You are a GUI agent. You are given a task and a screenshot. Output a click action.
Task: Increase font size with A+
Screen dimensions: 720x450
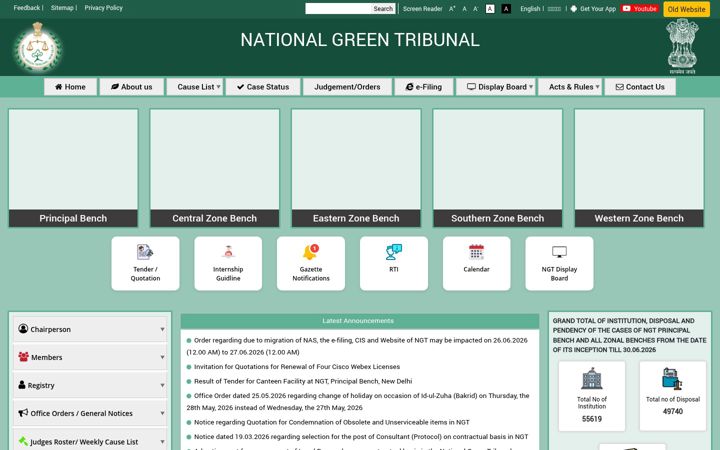click(x=452, y=9)
